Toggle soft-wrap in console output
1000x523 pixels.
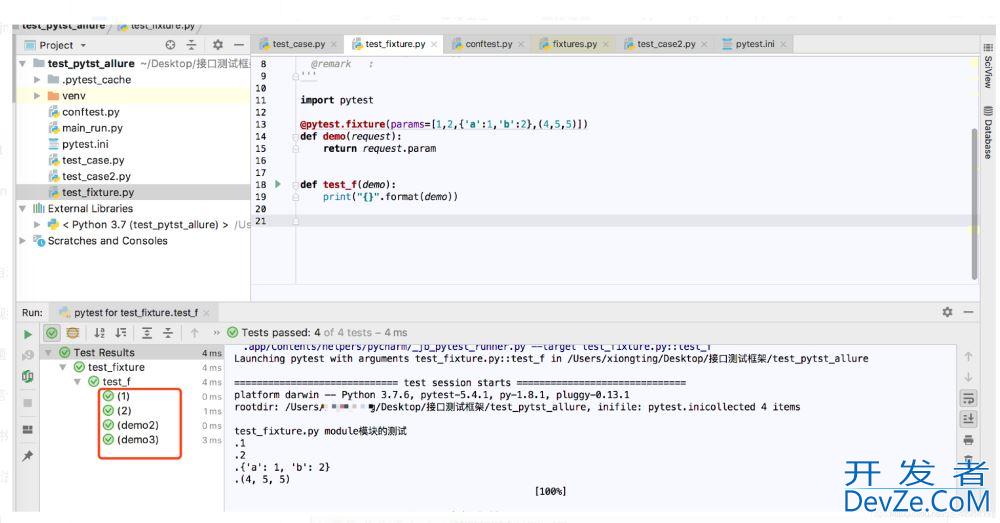pyautogui.click(x=968, y=399)
